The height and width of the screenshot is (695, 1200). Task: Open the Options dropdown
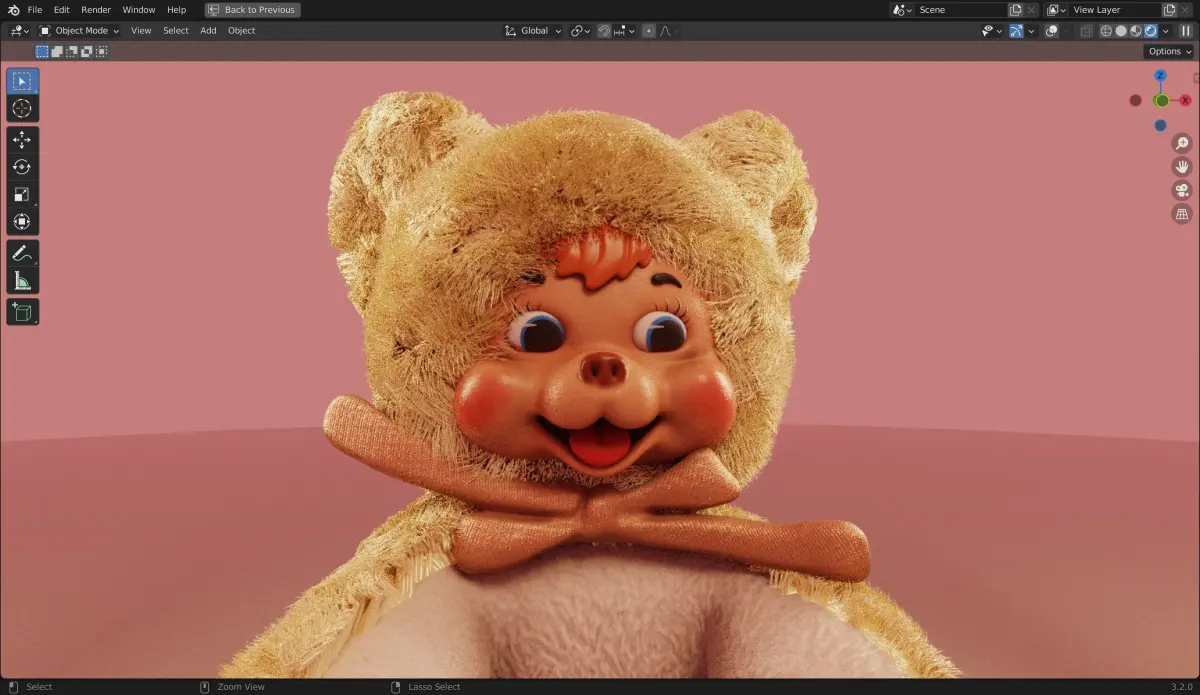1169,51
